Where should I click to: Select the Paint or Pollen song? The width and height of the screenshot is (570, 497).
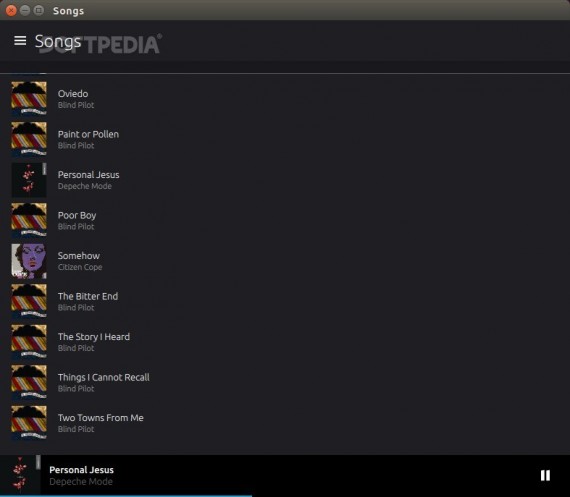tap(285, 139)
